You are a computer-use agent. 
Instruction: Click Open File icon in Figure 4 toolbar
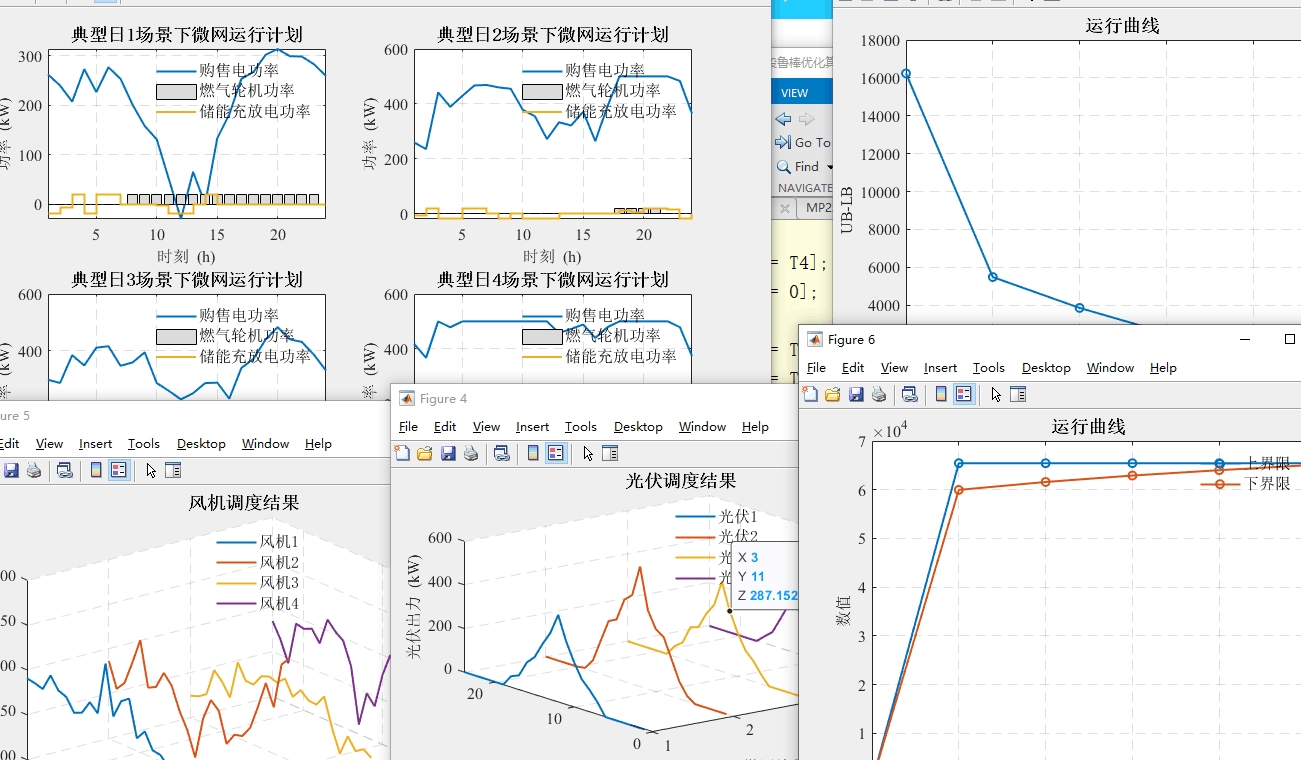pyautogui.click(x=425, y=453)
